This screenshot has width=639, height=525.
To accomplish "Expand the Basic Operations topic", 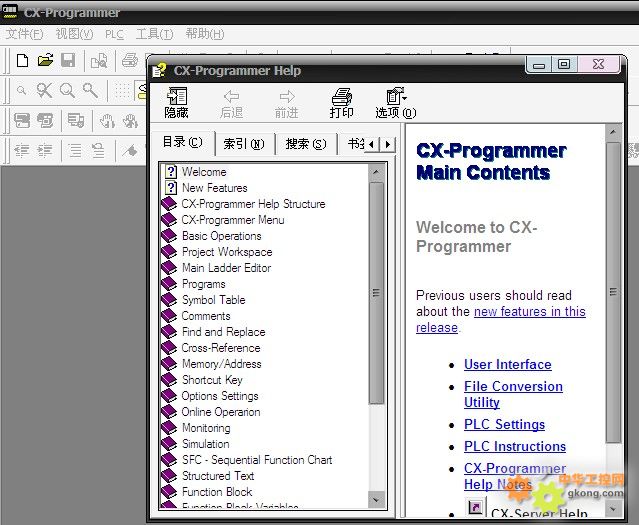I will [x=222, y=236].
